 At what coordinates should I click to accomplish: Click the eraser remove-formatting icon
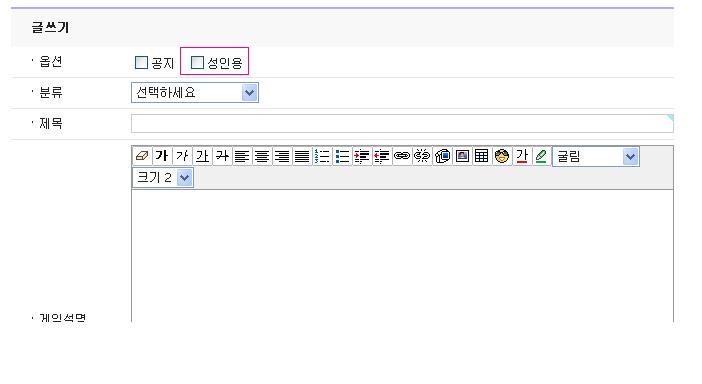(x=142, y=156)
